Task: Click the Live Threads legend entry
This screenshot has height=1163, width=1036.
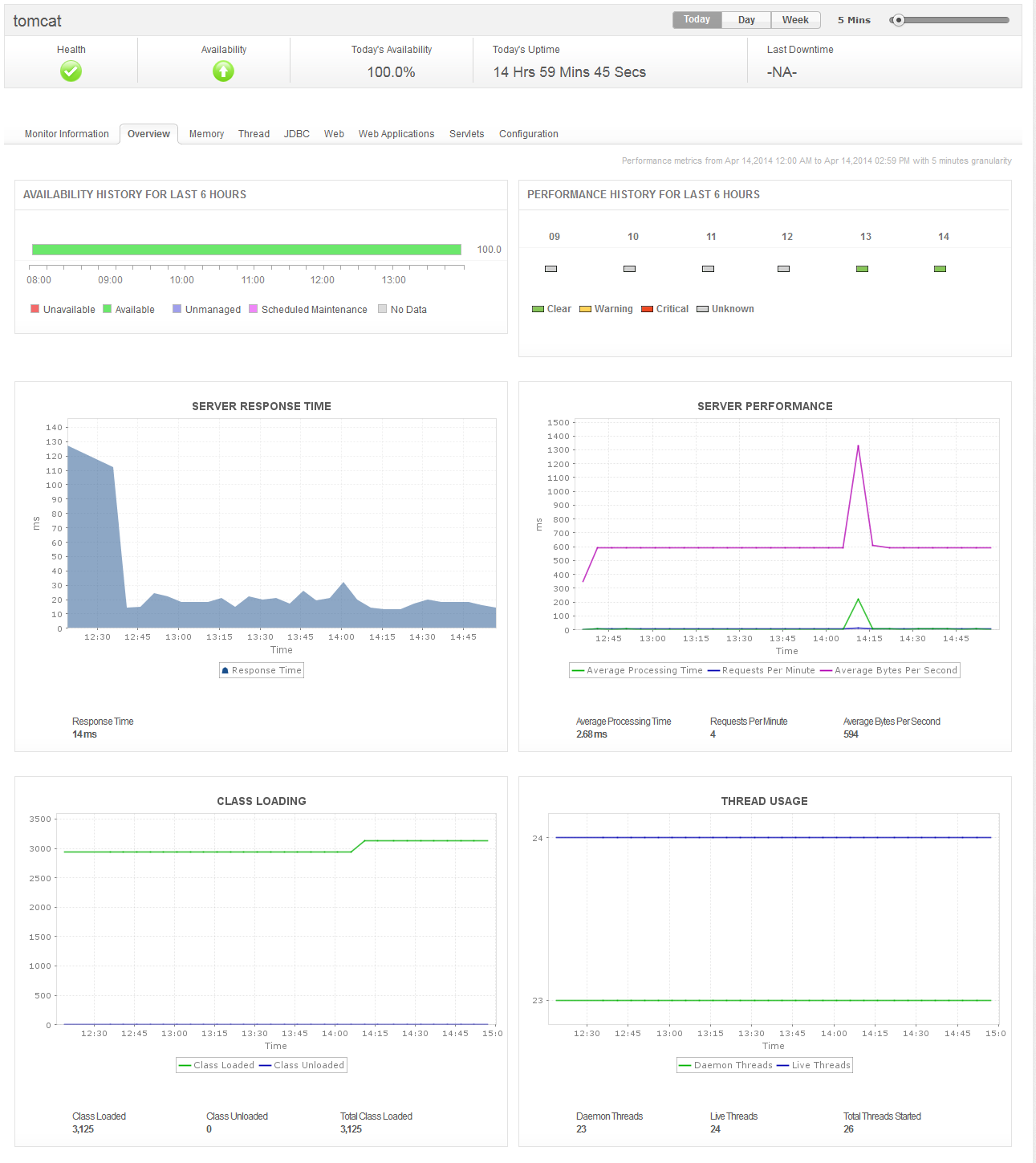Action: pyautogui.click(x=814, y=1065)
